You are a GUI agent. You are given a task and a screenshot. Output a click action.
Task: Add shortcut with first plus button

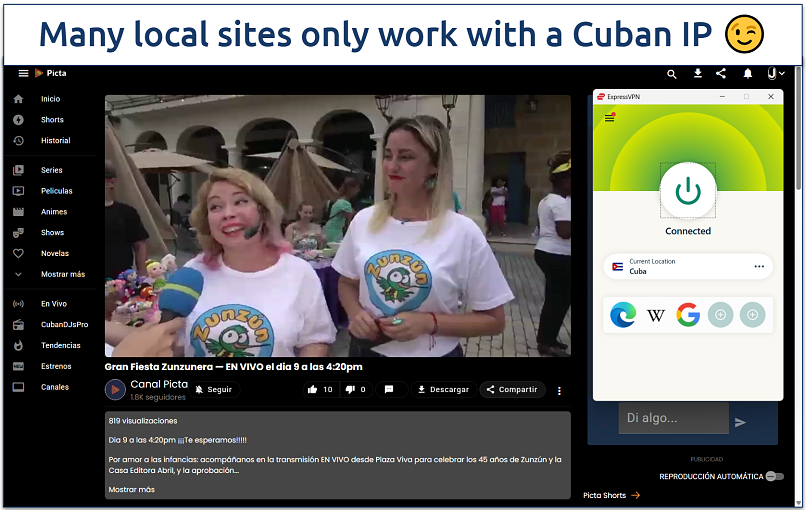720,315
